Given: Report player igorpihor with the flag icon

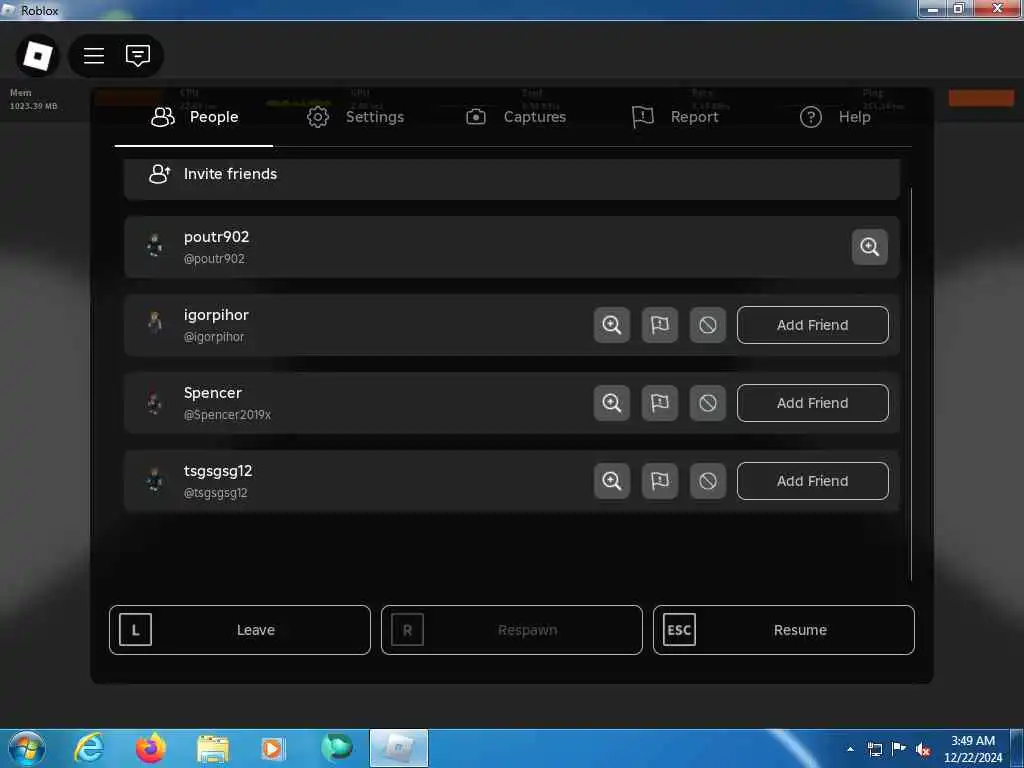Looking at the screenshot, I should (660, 325).
